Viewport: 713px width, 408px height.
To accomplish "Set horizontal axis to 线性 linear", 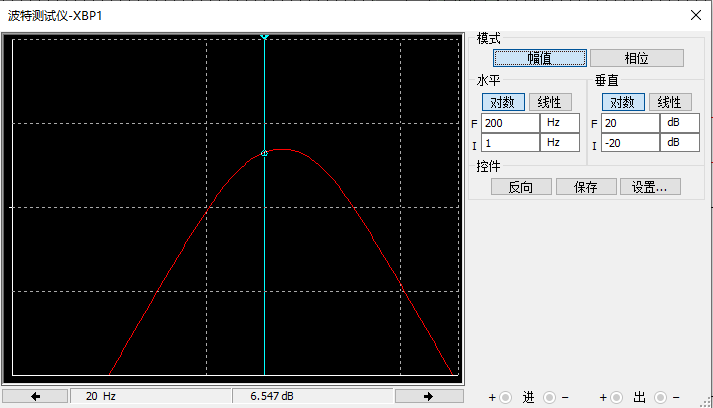I will coord(550,102).
